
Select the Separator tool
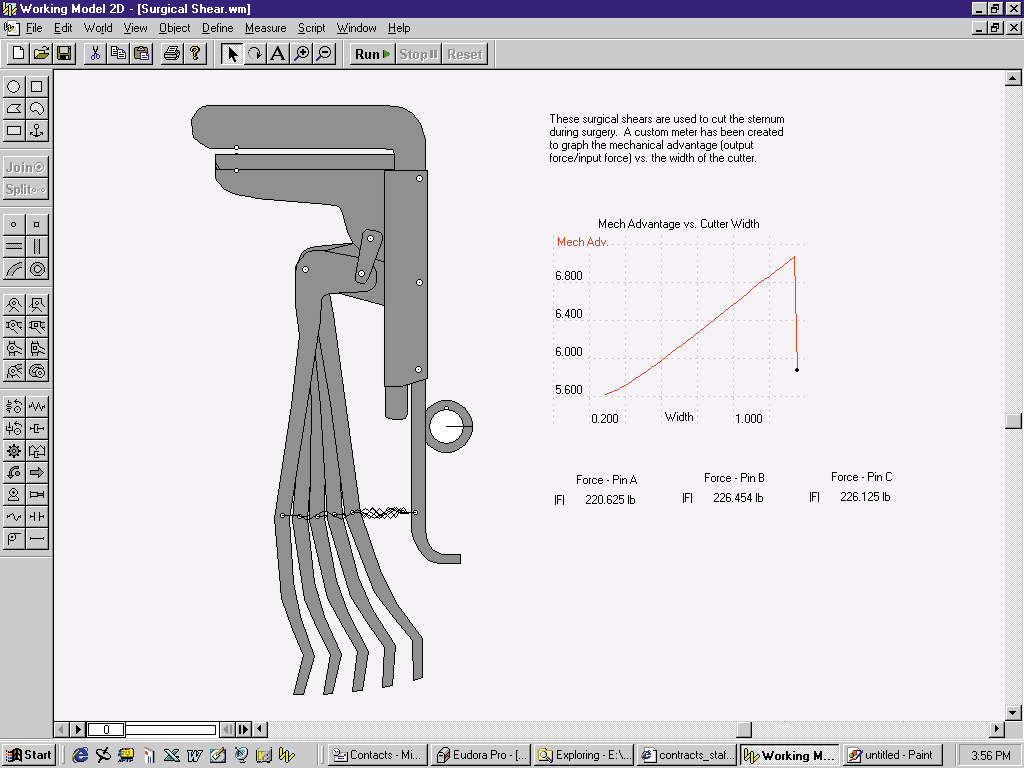click(x=37, y=517)
